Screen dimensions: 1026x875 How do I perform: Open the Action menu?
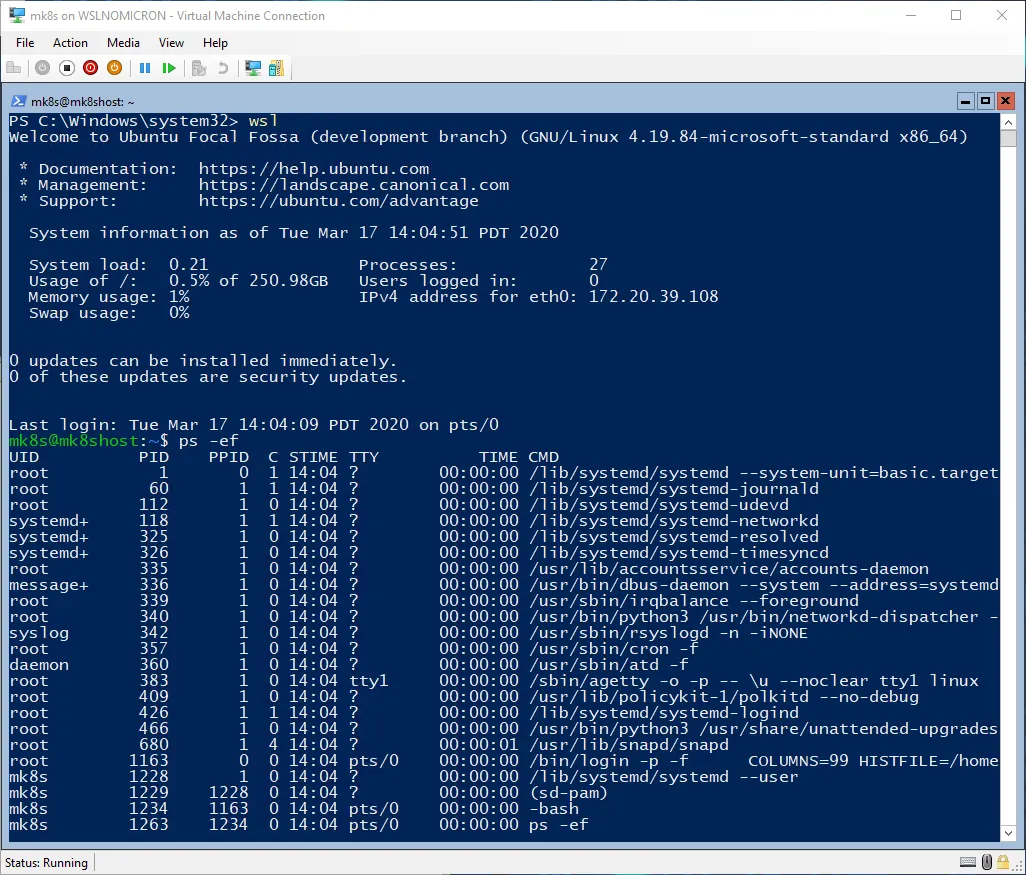[x=70, y=43]
